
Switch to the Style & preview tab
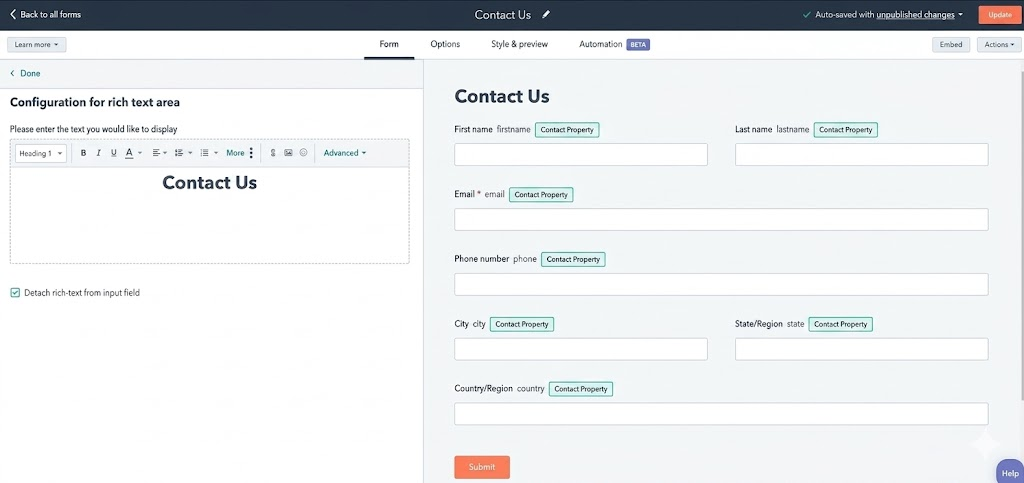click(x=519, y=44)
